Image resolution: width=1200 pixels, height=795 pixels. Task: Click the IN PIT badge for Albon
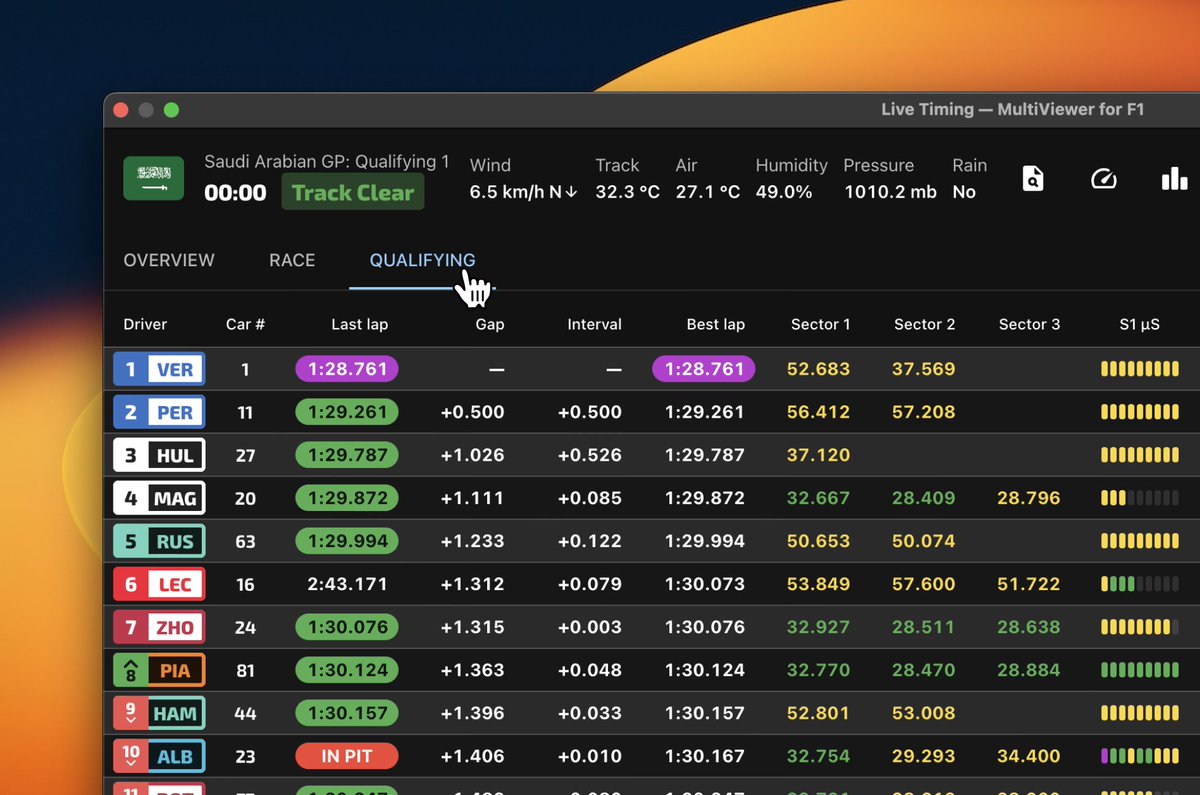pos(346,756)
